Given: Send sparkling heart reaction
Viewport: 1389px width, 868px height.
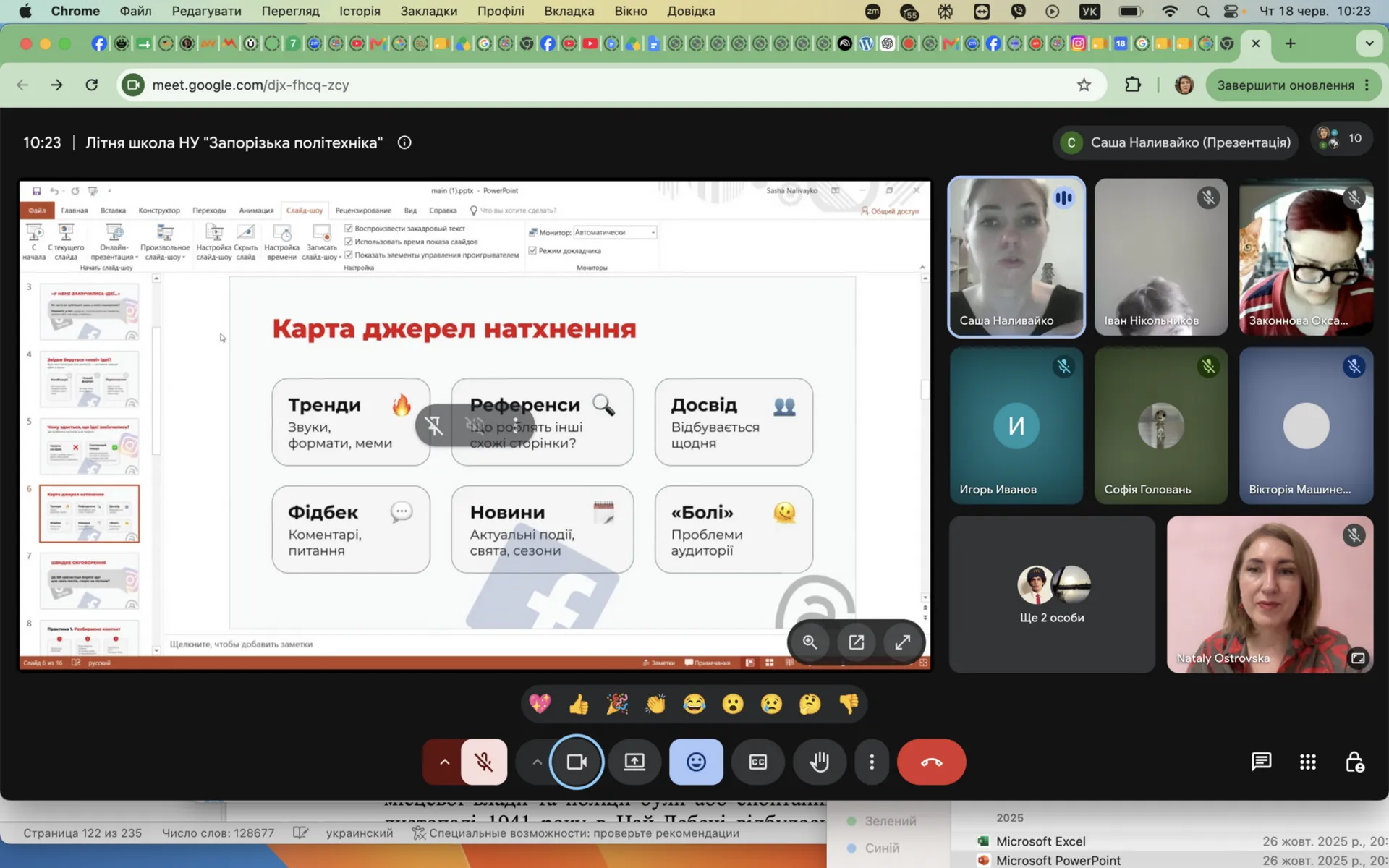Looking at the screenshot, I should point(540,704).
